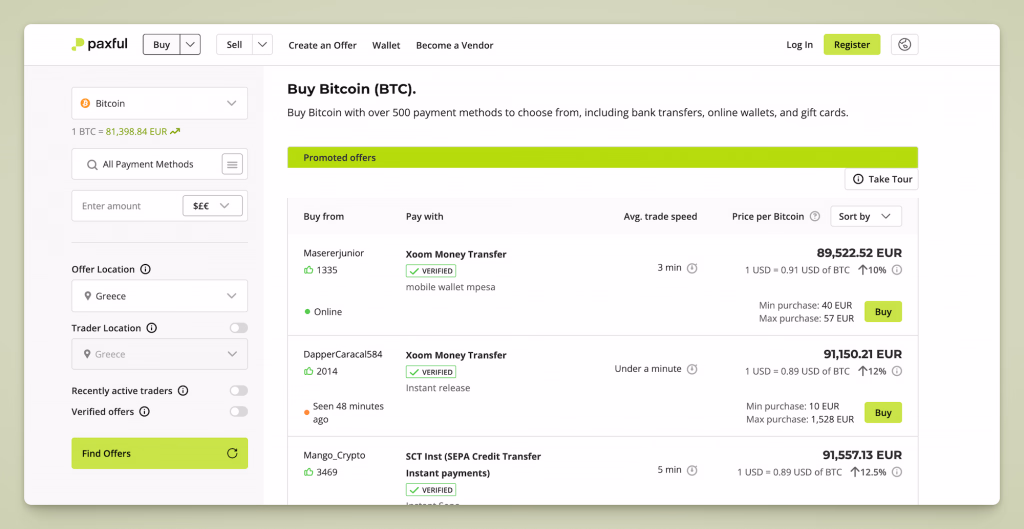Turn on Verified offers toggle
Image resolution: width=1024 pixels, height=529 pixels.
238,412
